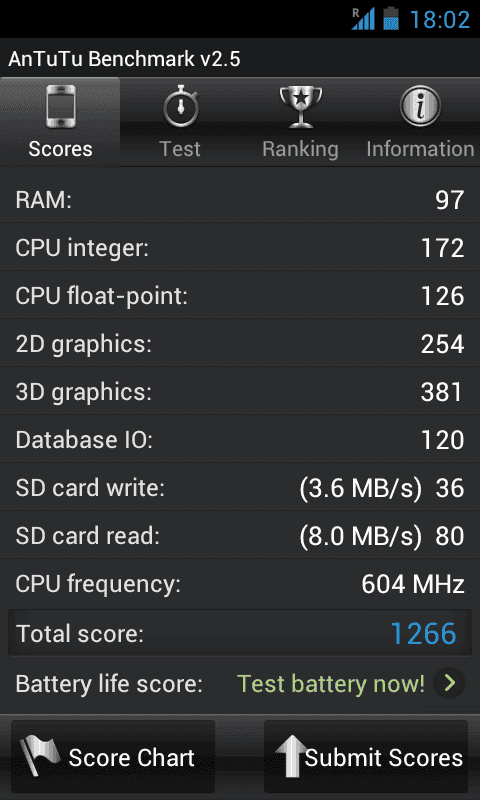Tap the stopwatch Test icon
Image resolution: width=480 pixels, height=800 pixels.
pyautogui.click(x=180, y=107)
